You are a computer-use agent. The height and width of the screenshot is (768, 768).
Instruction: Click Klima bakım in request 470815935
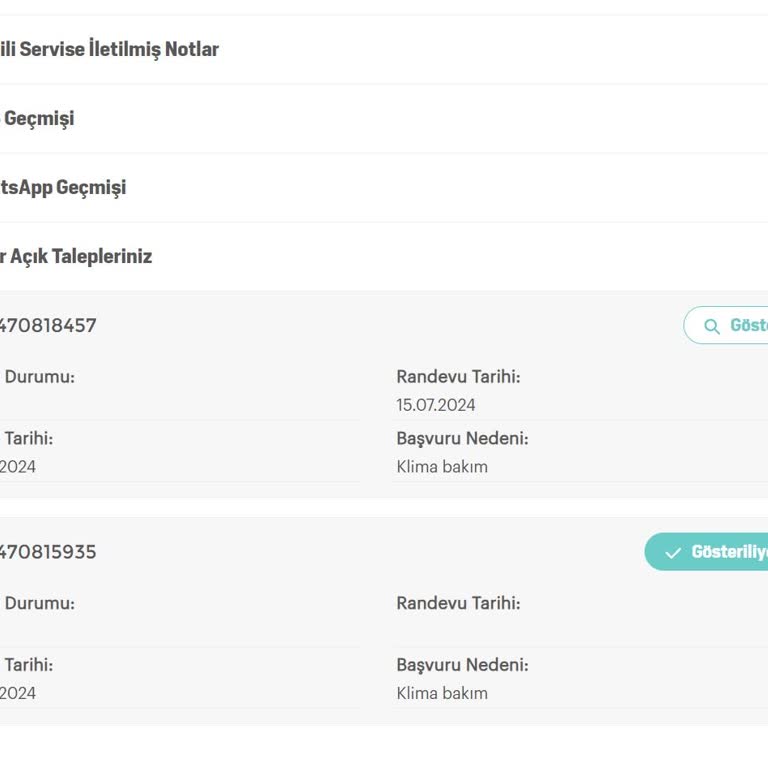[x=442, y=693]
